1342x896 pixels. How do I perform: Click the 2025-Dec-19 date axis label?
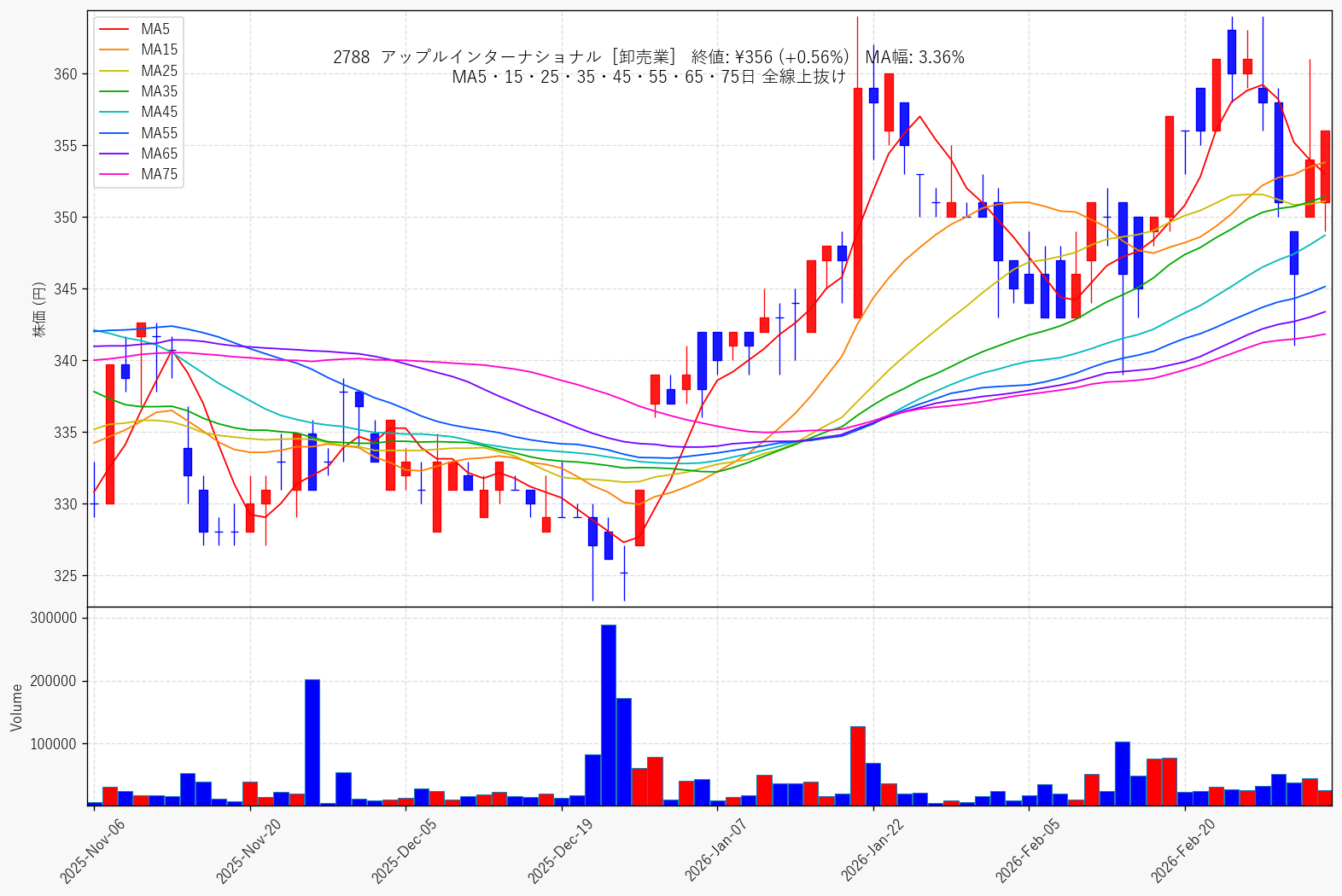[560, 850]
